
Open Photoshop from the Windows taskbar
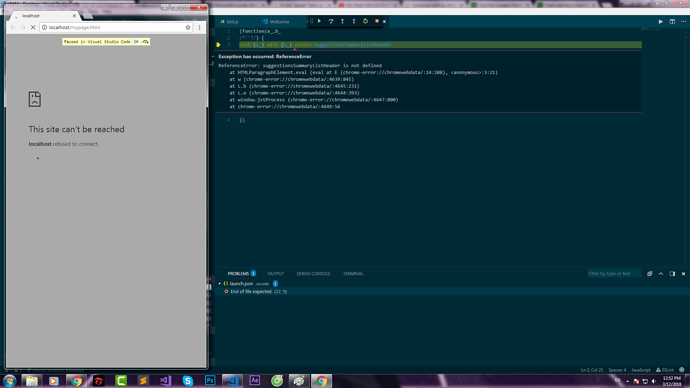pyautogui.click(x=210, y=381)
